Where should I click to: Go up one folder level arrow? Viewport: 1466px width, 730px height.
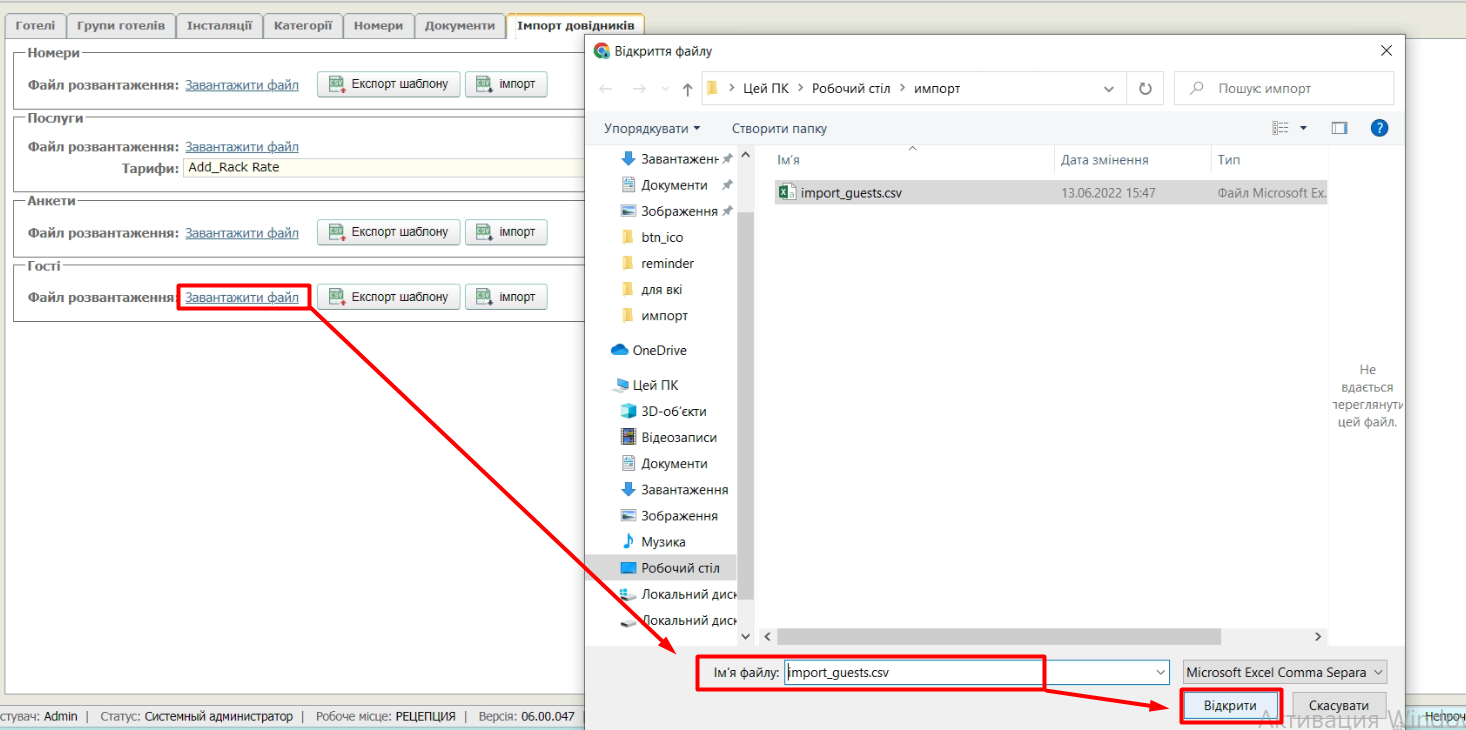(687, 89)
